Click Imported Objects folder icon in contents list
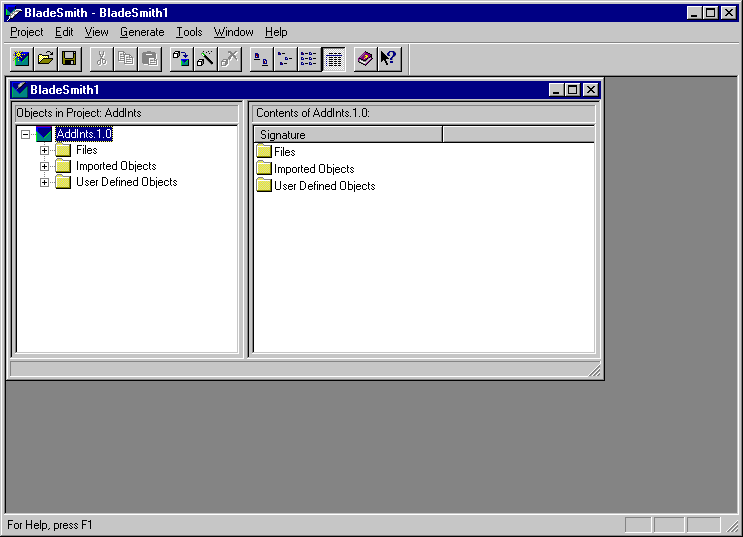Screen dimensions: 743x537 pos(264,169)
